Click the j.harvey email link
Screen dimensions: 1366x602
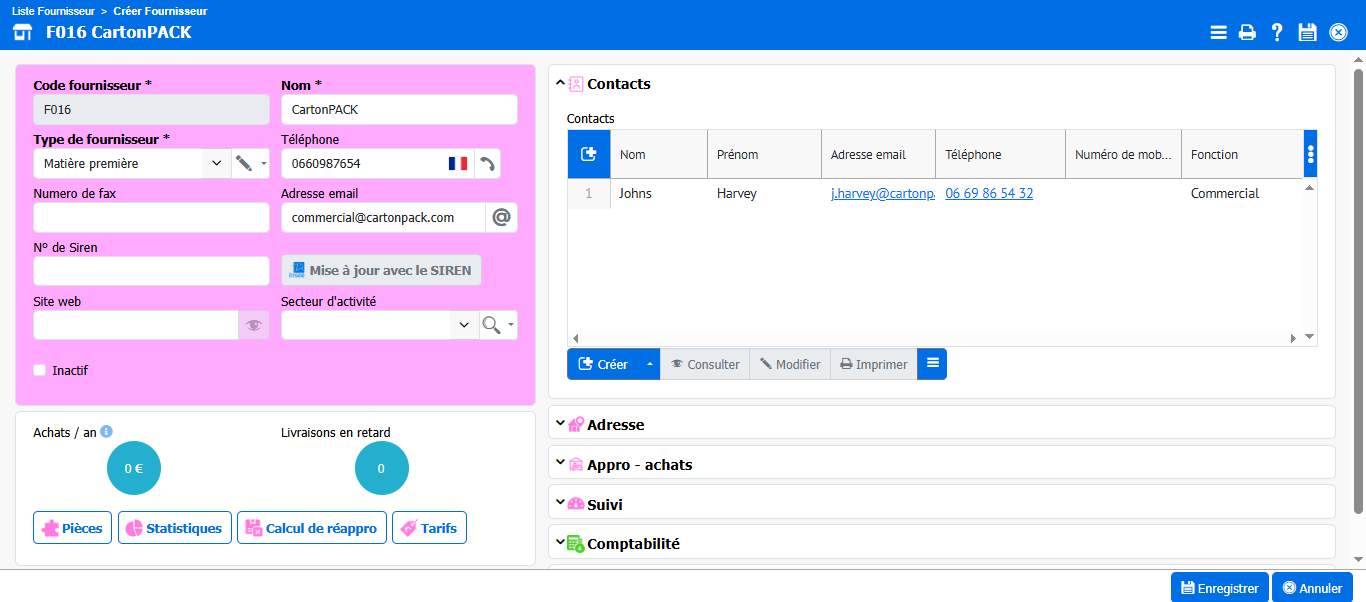tap(882, 194)
